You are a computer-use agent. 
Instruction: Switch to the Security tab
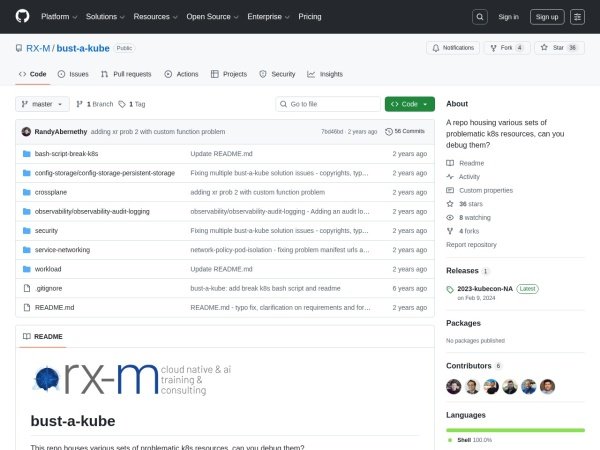[x=277, y=74]
